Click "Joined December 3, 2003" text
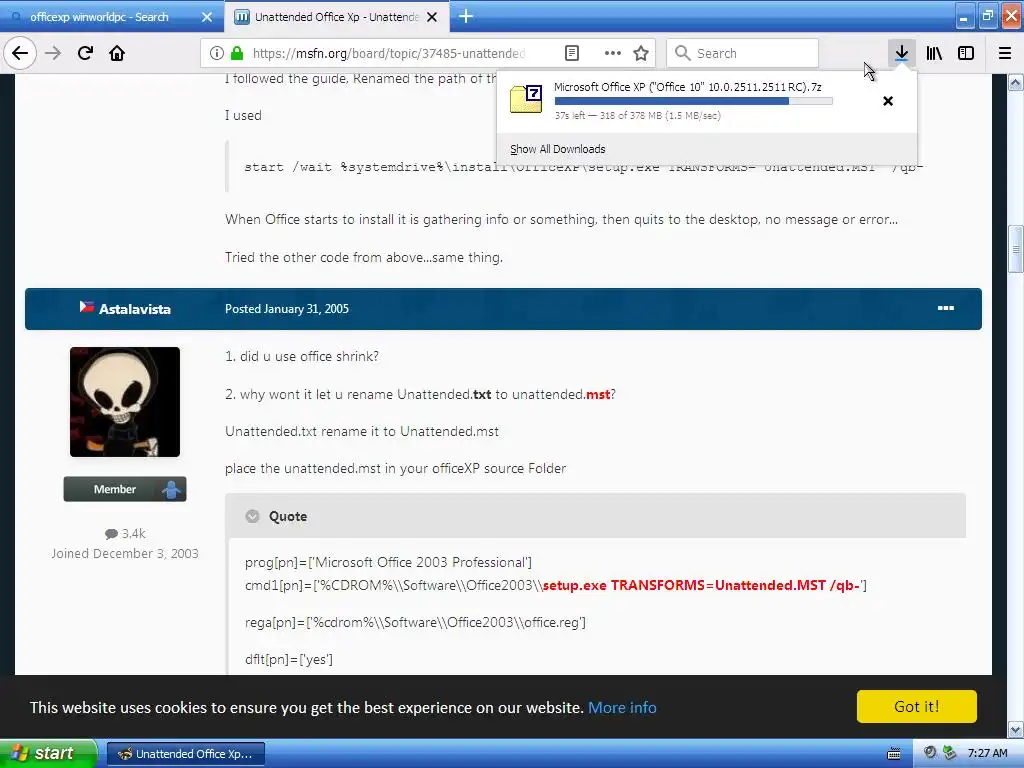 pyautogui.click(x=125, y=554)
